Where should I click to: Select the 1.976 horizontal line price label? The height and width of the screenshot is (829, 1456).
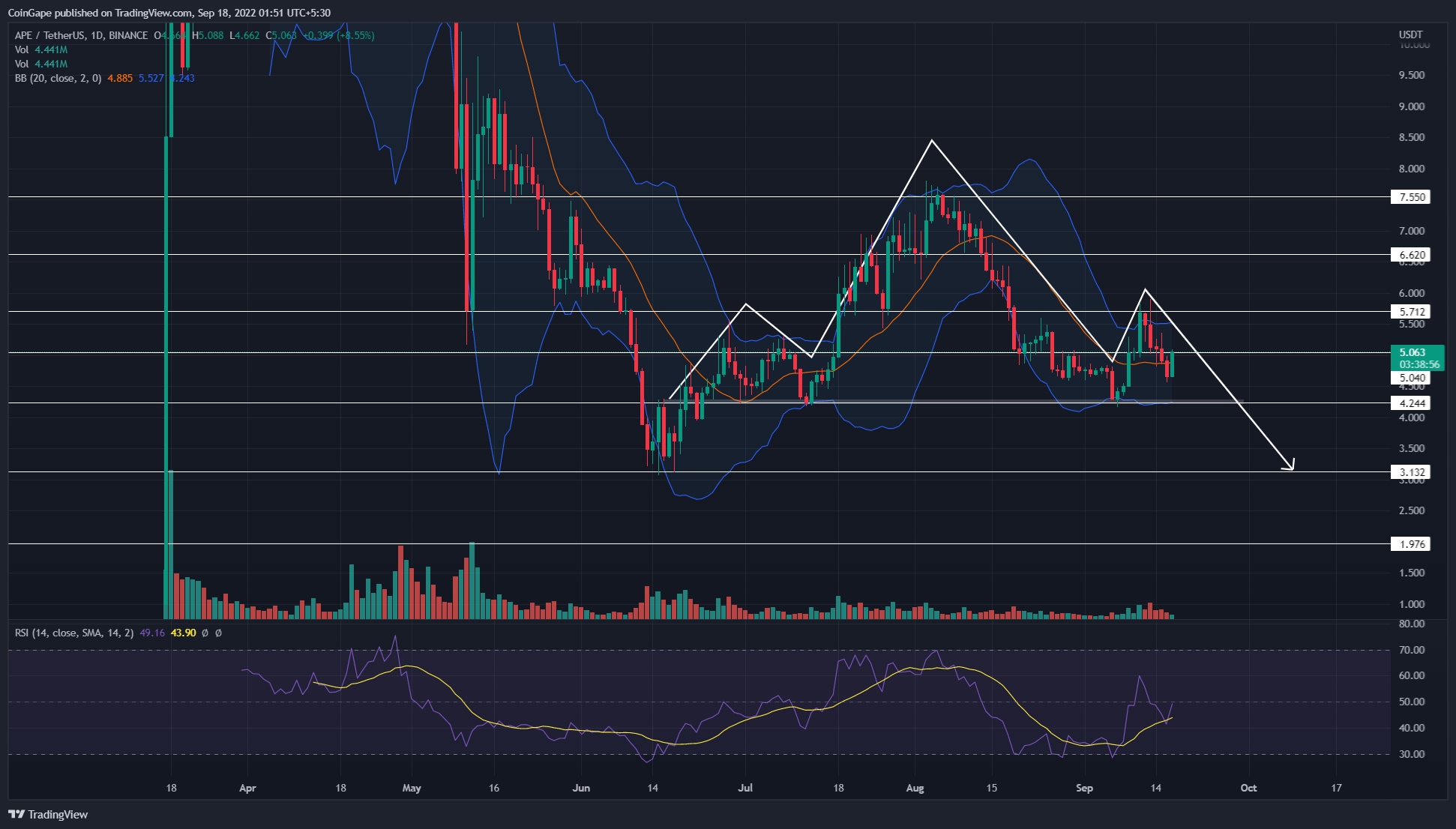(x=1410, y=544)
